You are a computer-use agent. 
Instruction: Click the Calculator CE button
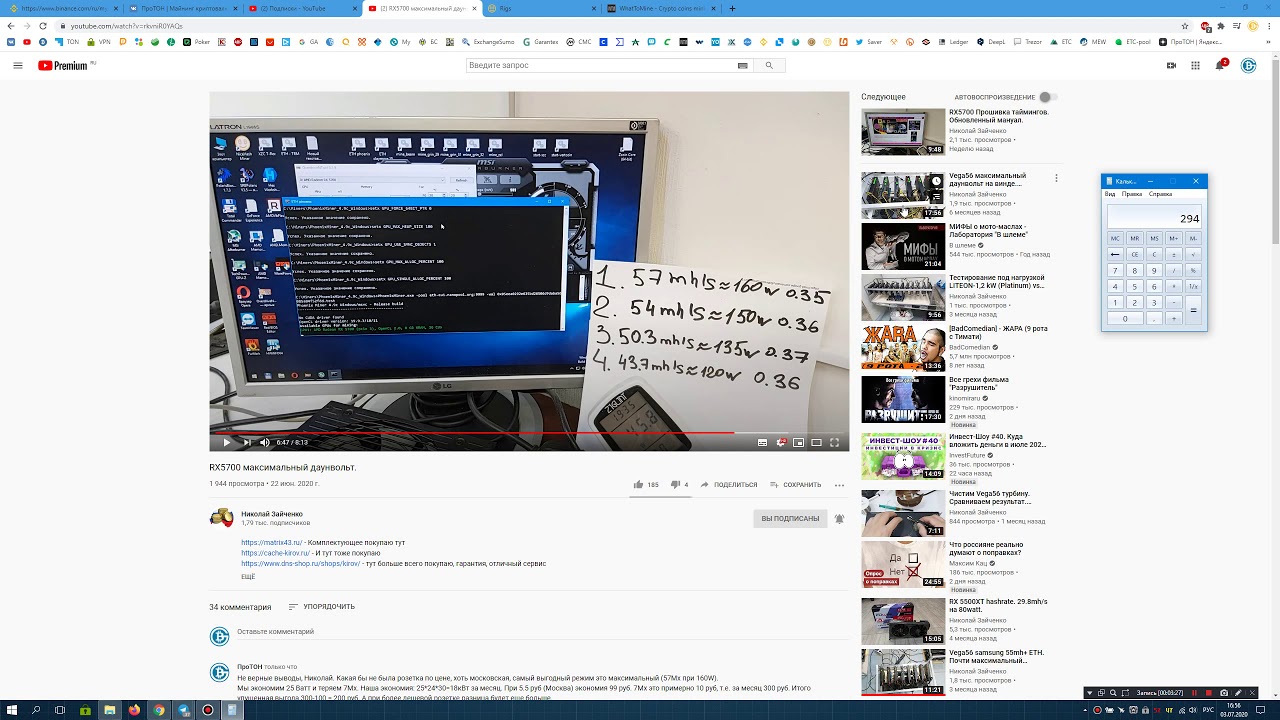click(x=1135, y=254)
